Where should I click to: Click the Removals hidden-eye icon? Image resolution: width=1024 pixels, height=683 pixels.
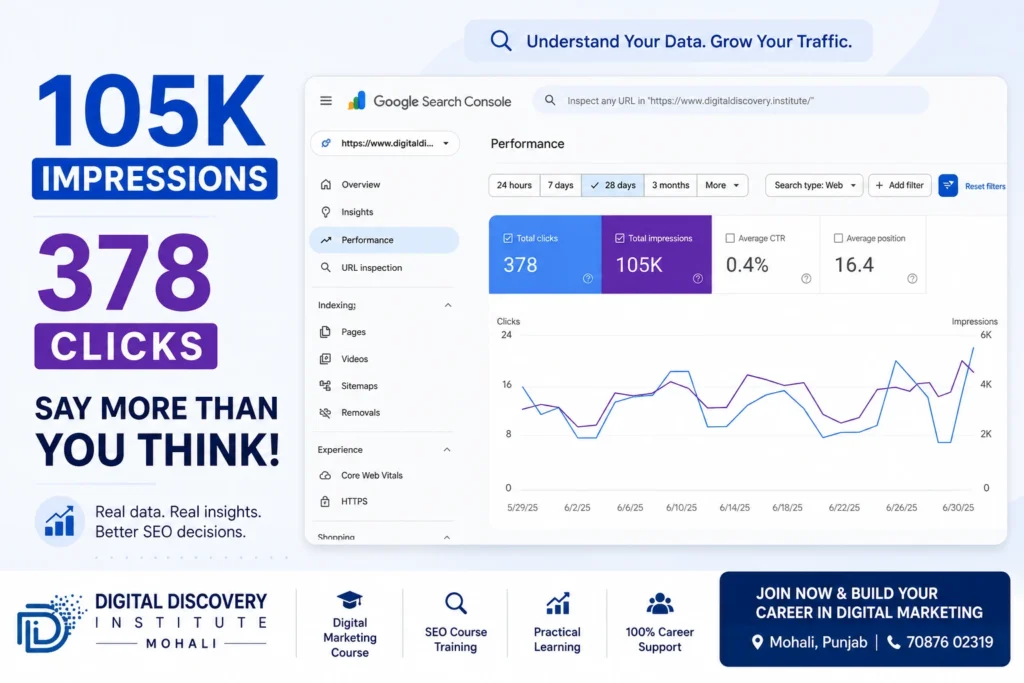325,412
